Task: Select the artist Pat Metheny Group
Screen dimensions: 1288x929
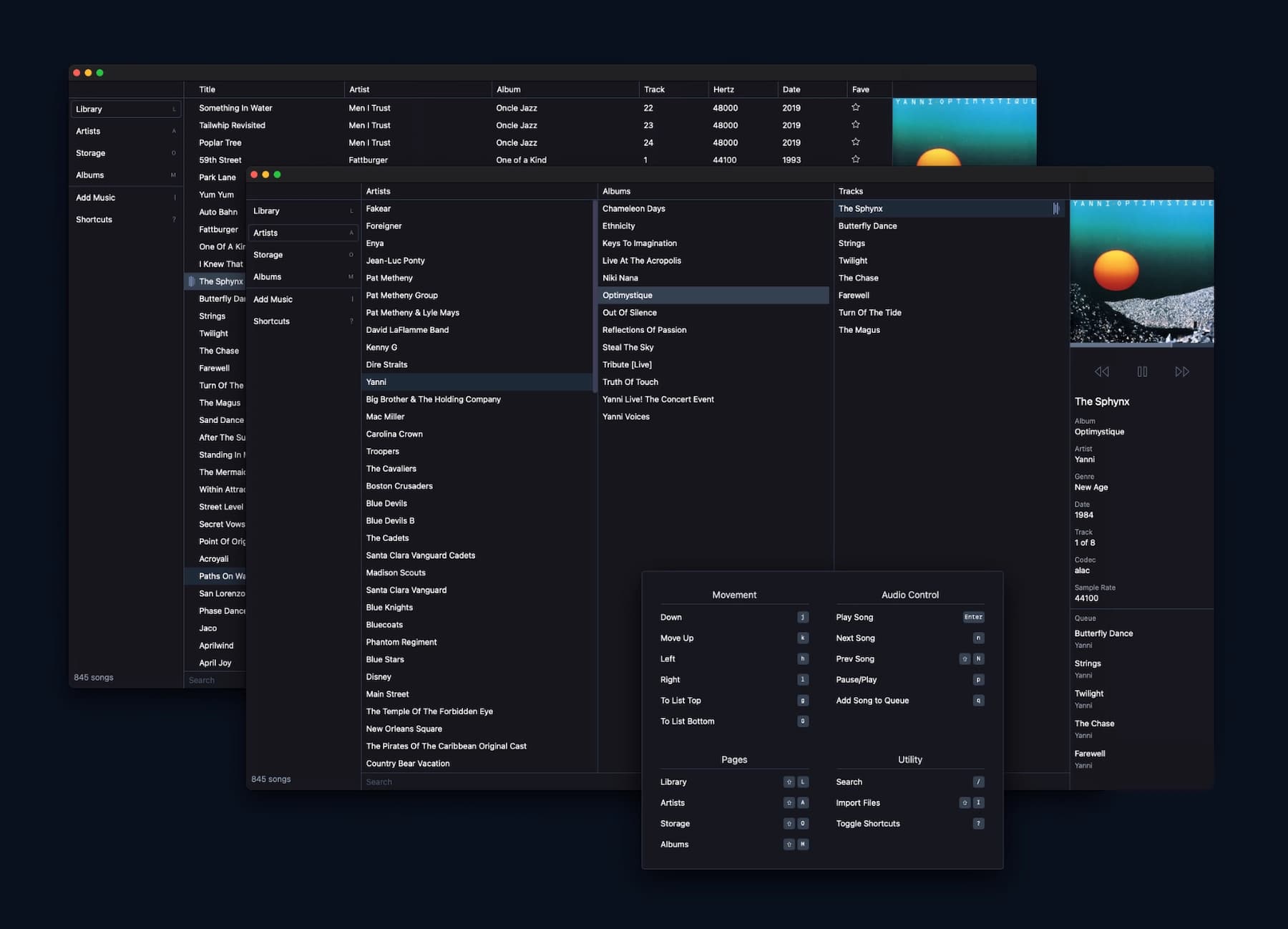Action: point(401,295)
